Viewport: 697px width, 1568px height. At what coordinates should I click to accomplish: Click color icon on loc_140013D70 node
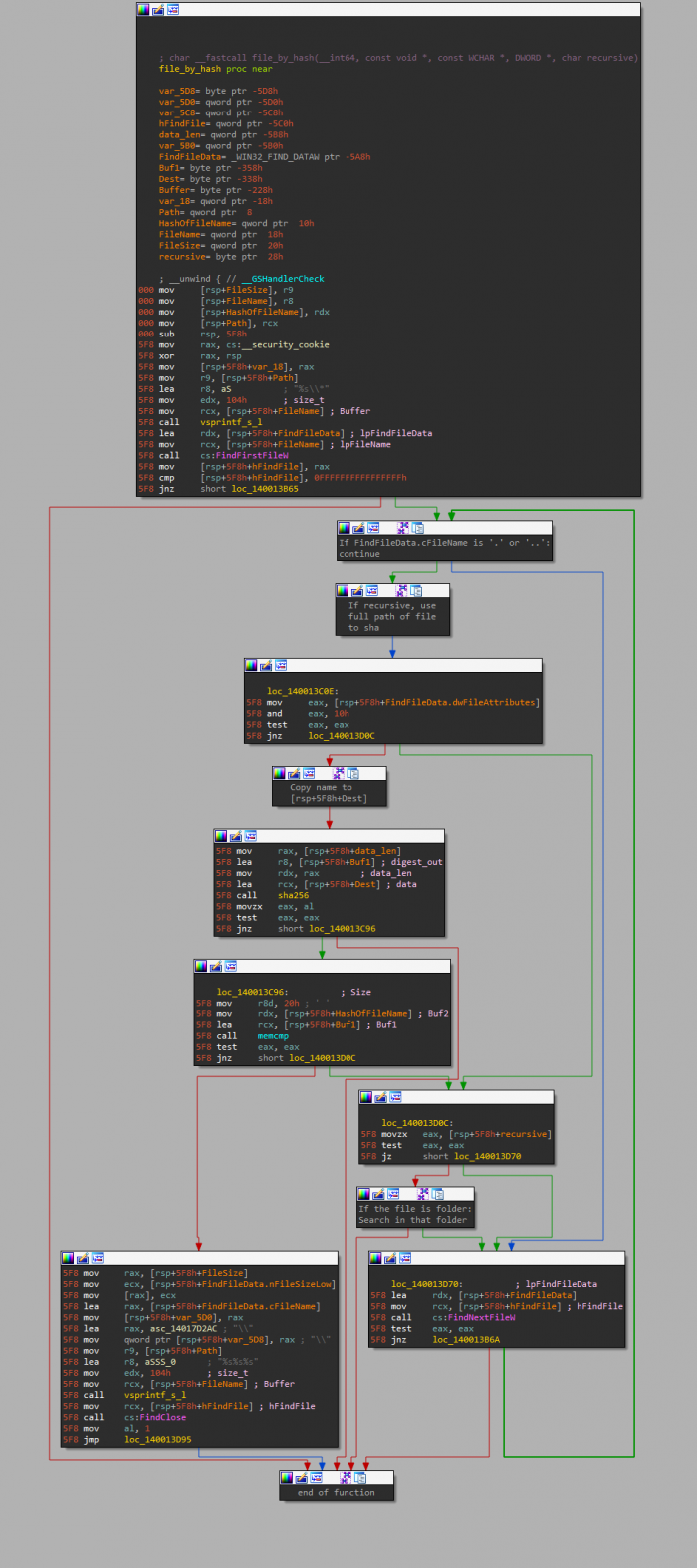376,1258
